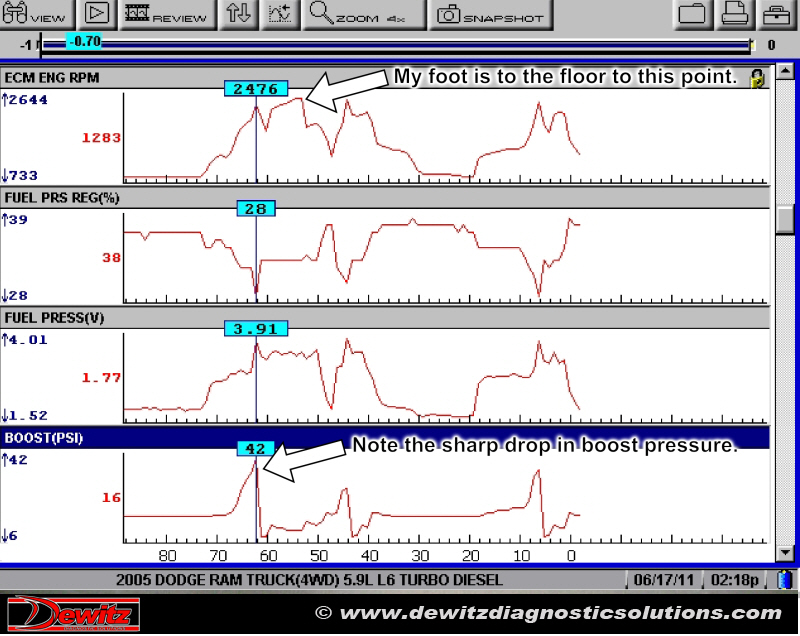Open the toolbox icon

777,14
